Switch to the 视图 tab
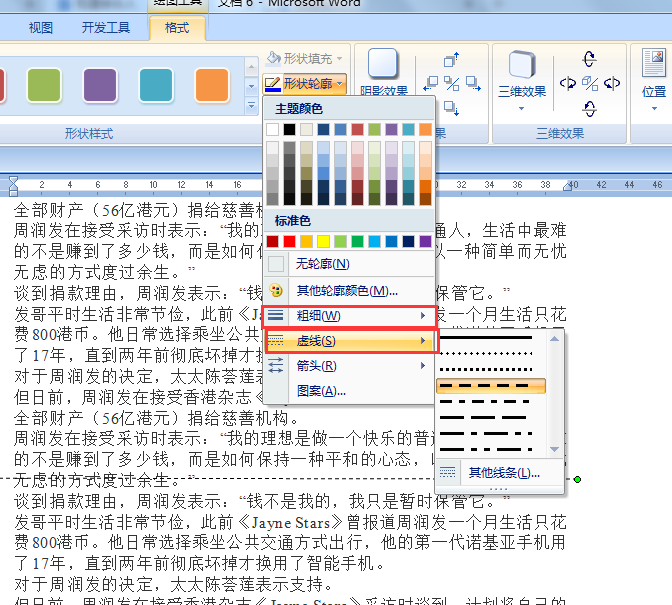This screenshot has width=672, height=605. pyautogui.click(x=41, y=27)
